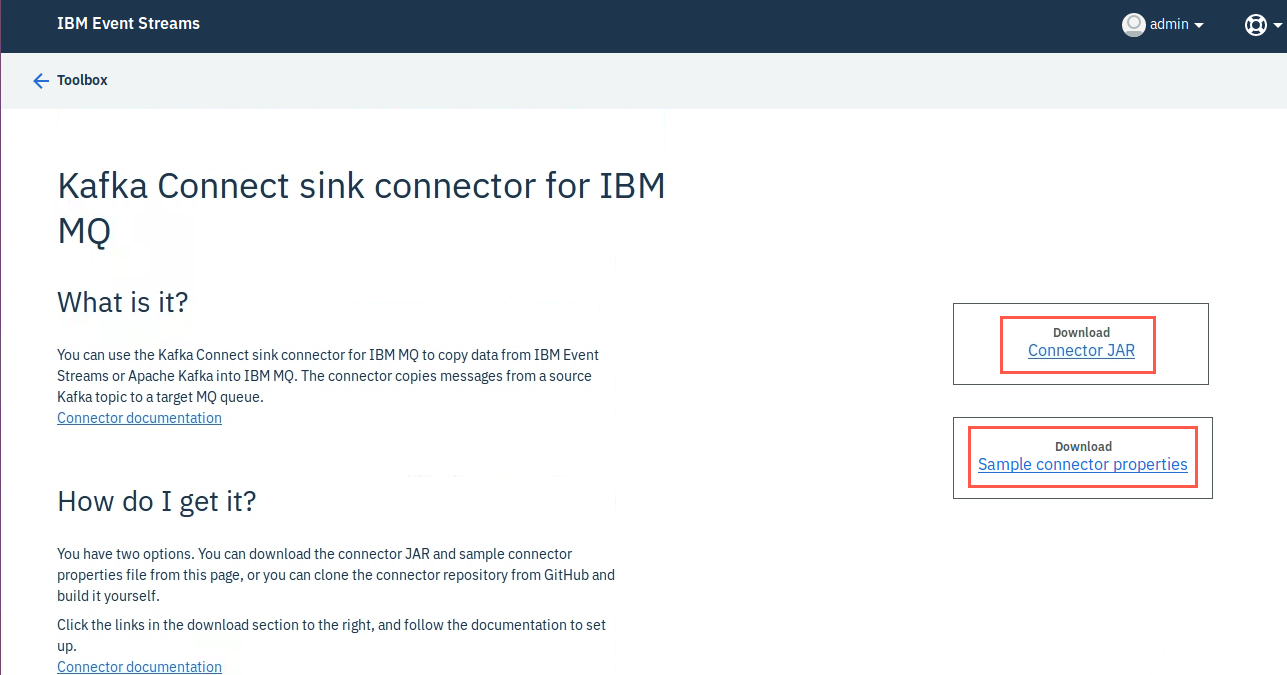Click the back arrow next to Toolbox

[x=41, y=81]
